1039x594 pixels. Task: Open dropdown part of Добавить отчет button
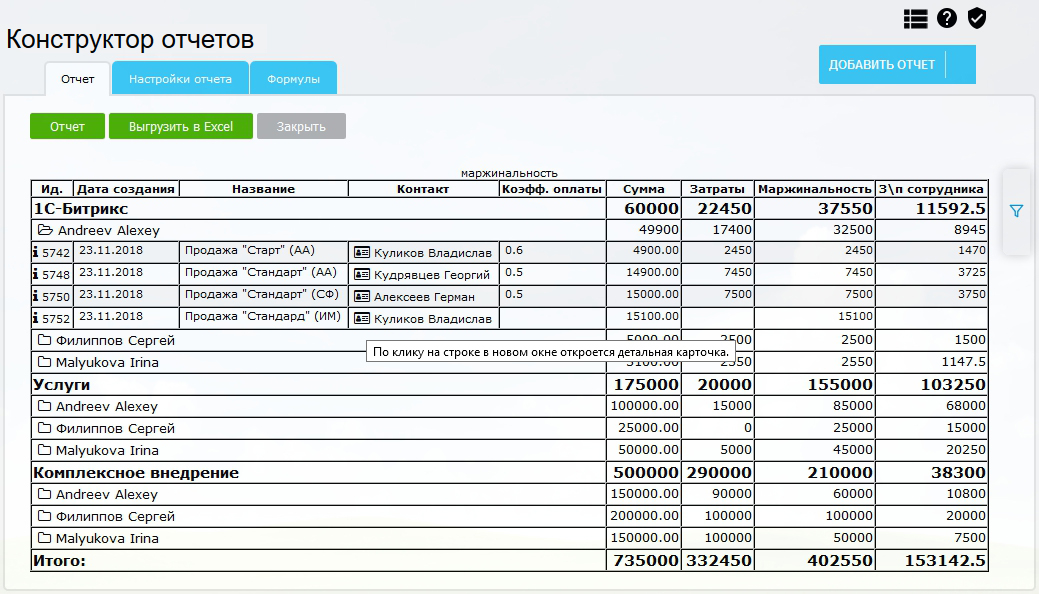960,65
